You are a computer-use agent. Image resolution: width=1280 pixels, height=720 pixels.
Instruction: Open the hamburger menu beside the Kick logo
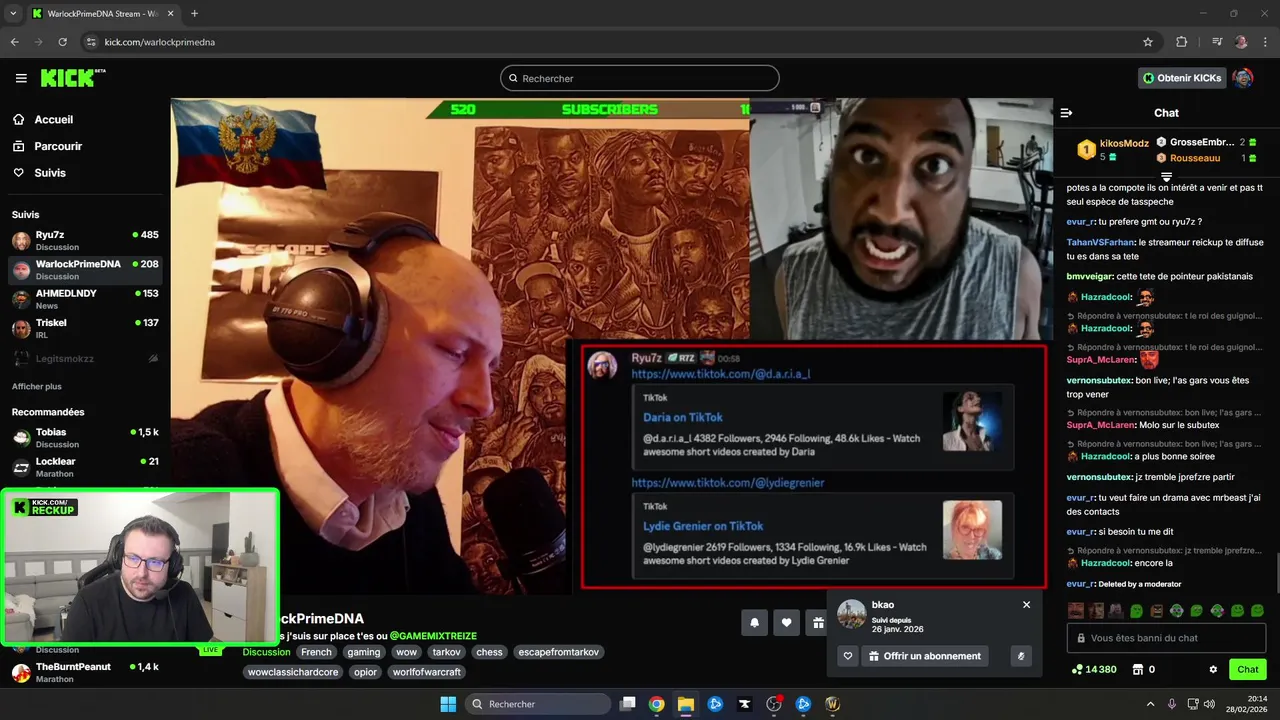[21, 78]
